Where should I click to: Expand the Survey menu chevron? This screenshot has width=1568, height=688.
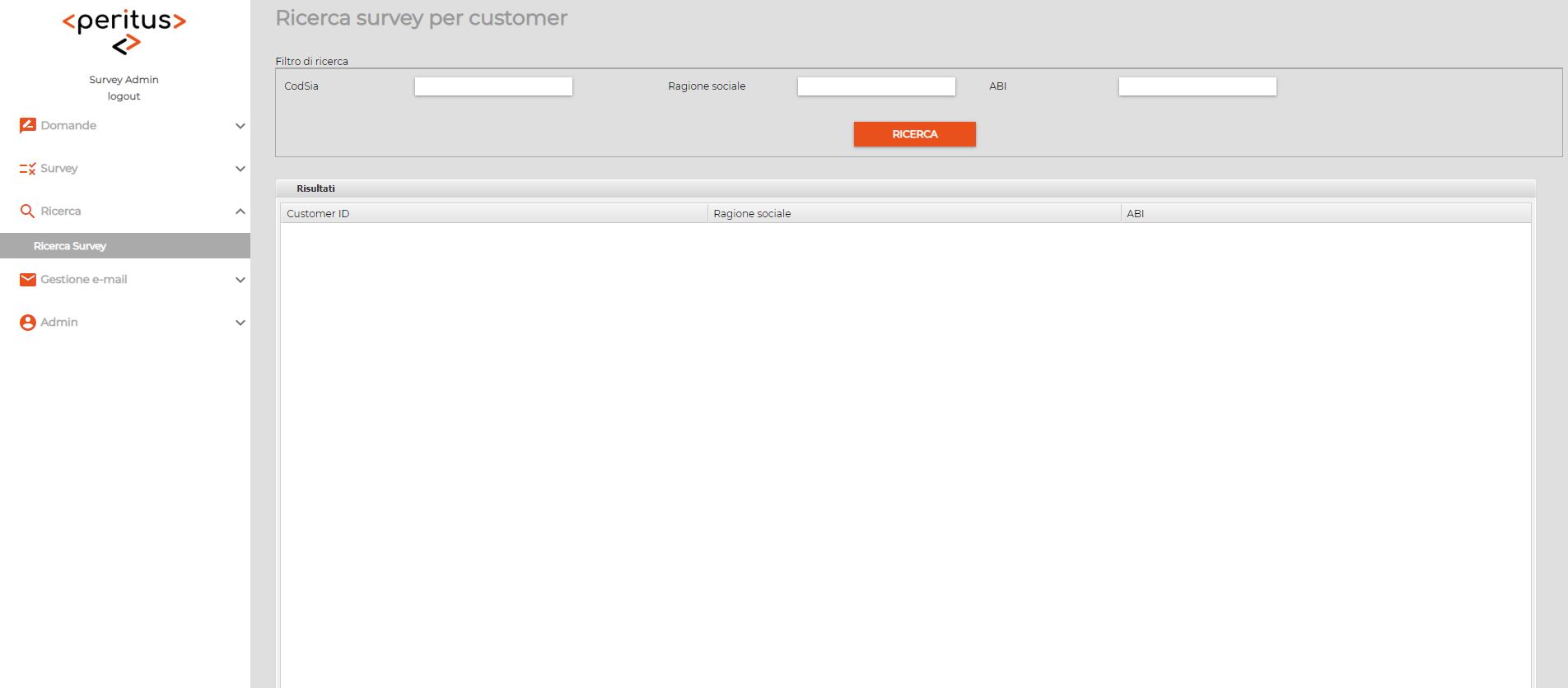240,169
